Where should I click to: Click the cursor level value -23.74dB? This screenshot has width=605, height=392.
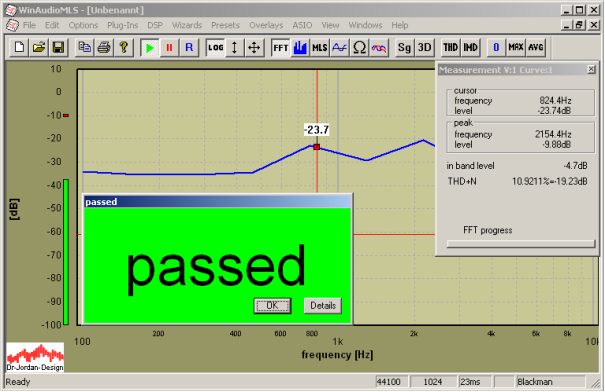[554, 111]
